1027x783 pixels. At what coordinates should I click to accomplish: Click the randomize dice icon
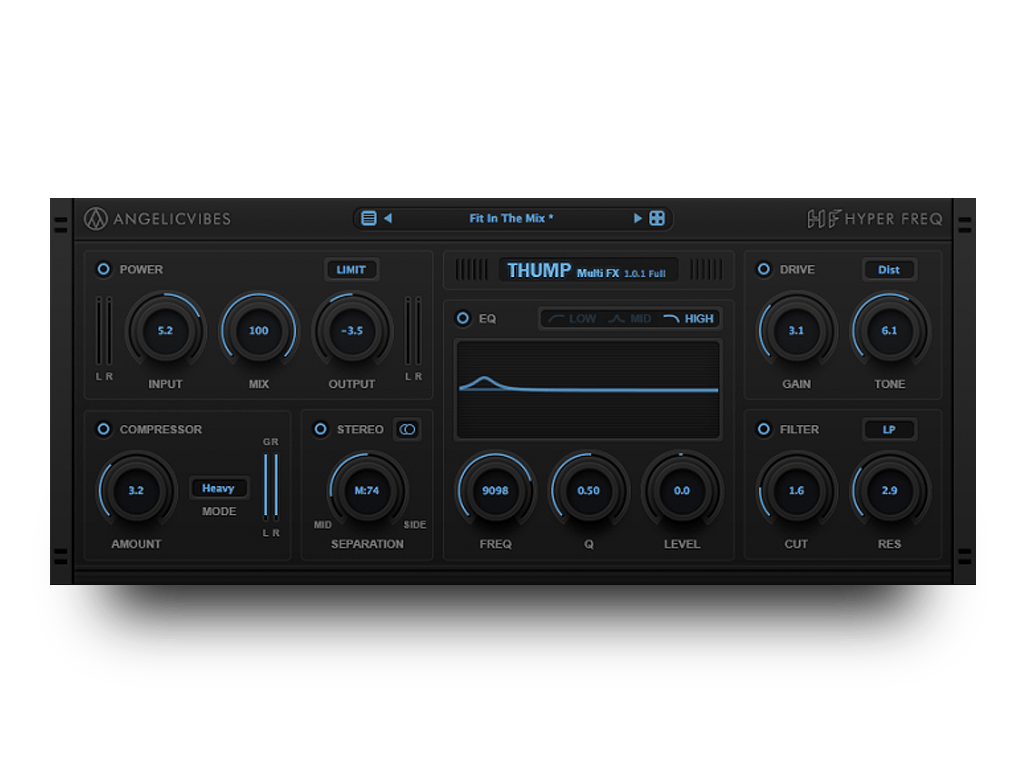[x=657, y=218]
